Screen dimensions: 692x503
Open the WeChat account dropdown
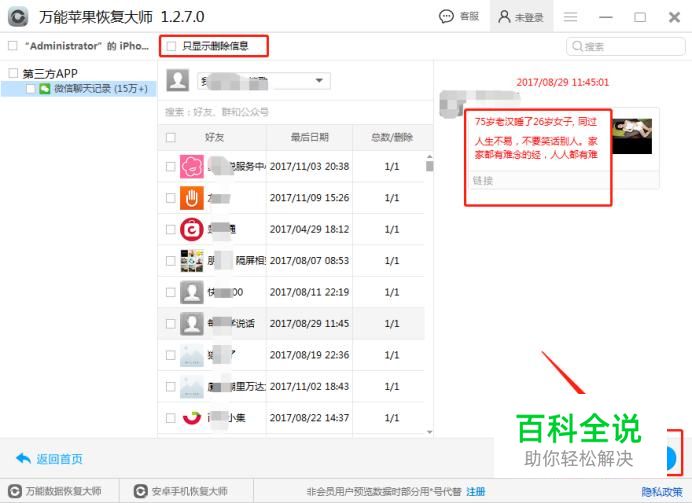263,81
